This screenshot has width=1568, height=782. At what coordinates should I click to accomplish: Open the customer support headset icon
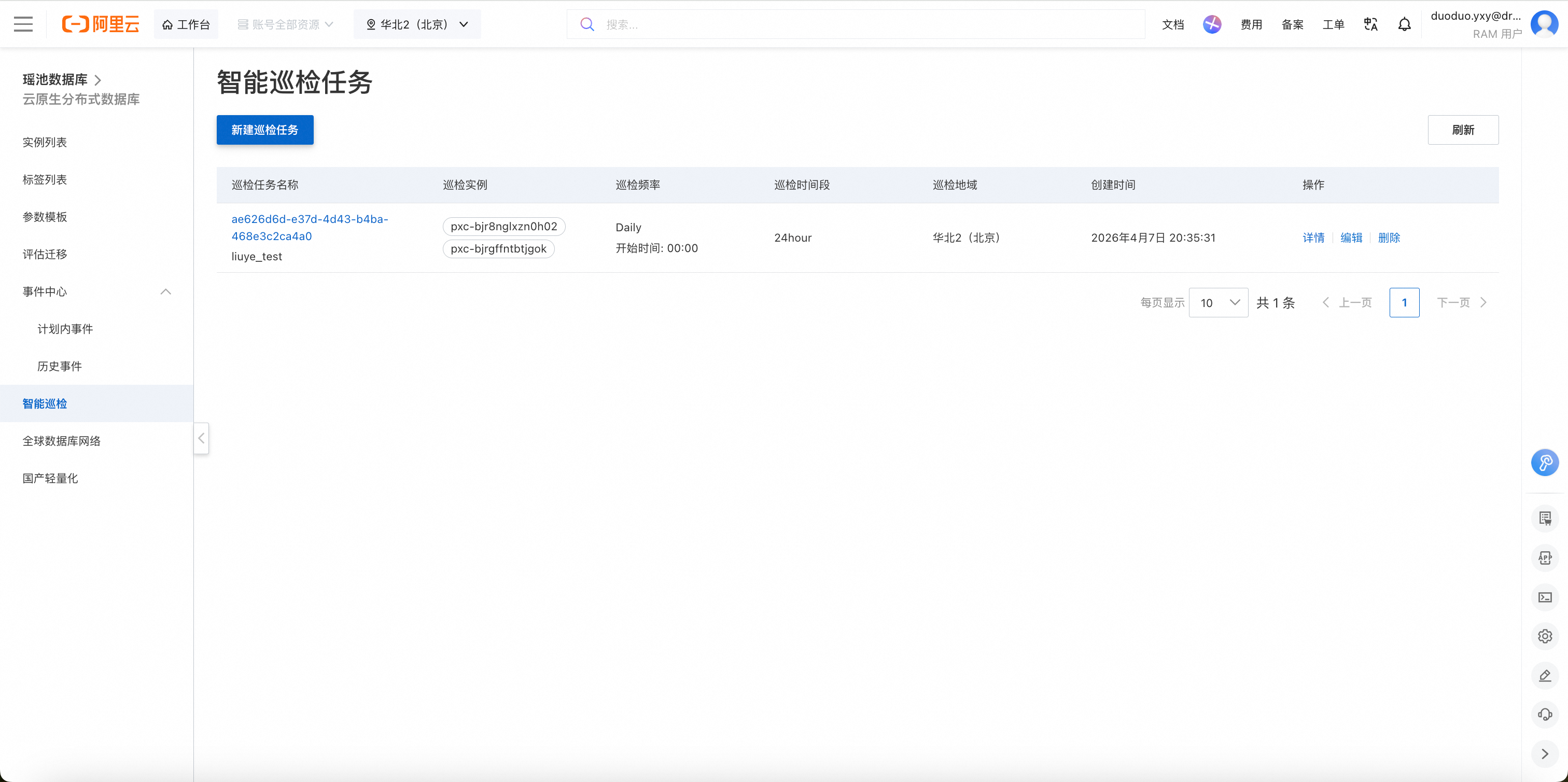1545,715
